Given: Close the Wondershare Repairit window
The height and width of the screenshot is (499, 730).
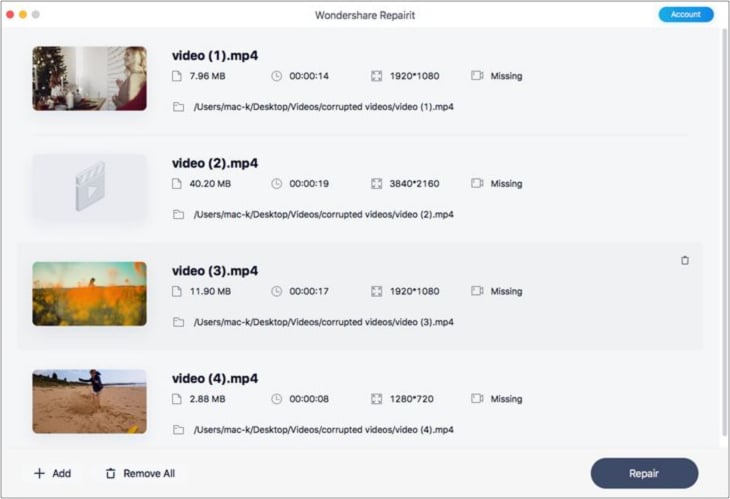Looking at the screenshot, I should pyautogui.click(x=10, y=14).
